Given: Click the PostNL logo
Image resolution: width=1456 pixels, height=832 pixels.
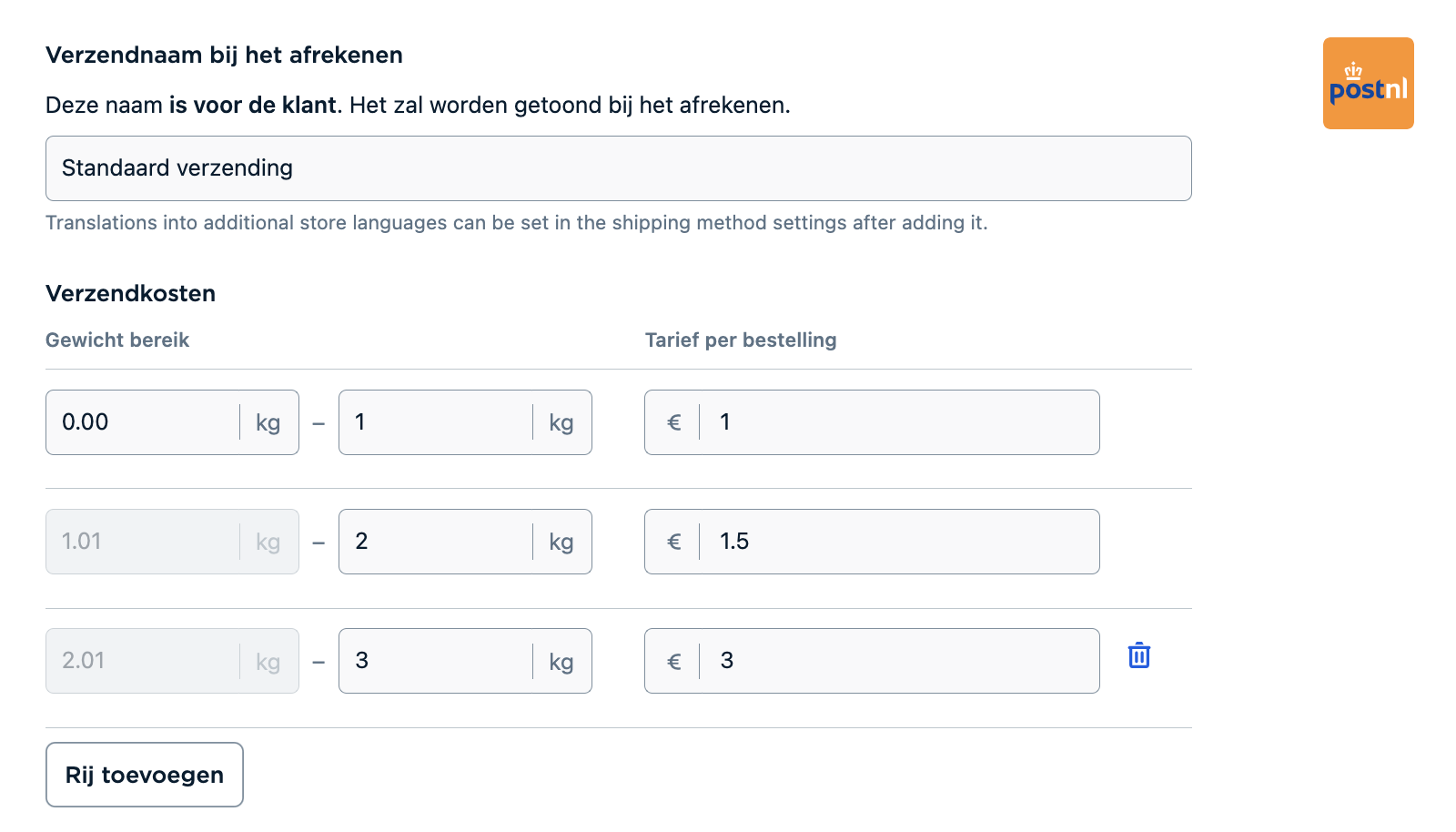Looking at the screenshot, I should point(1368,83).
